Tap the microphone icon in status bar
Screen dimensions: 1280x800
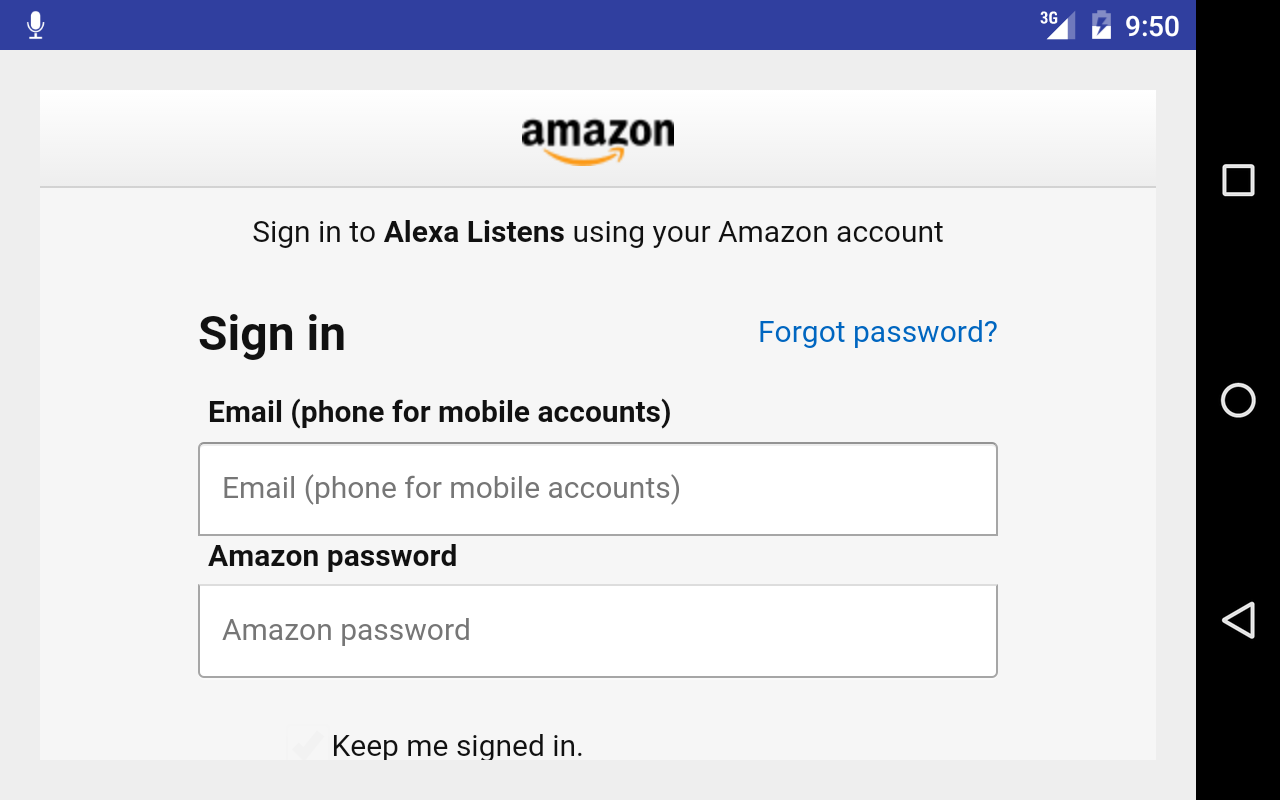(x=36, y=25)
